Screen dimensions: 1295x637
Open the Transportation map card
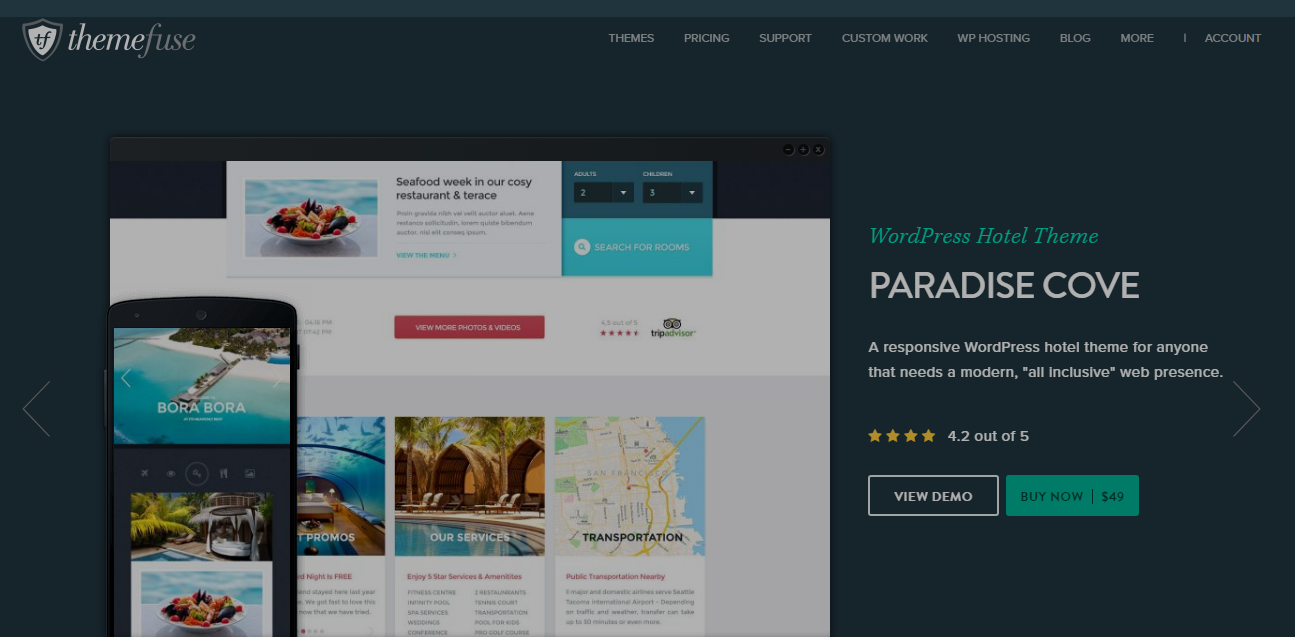point(630,486)
